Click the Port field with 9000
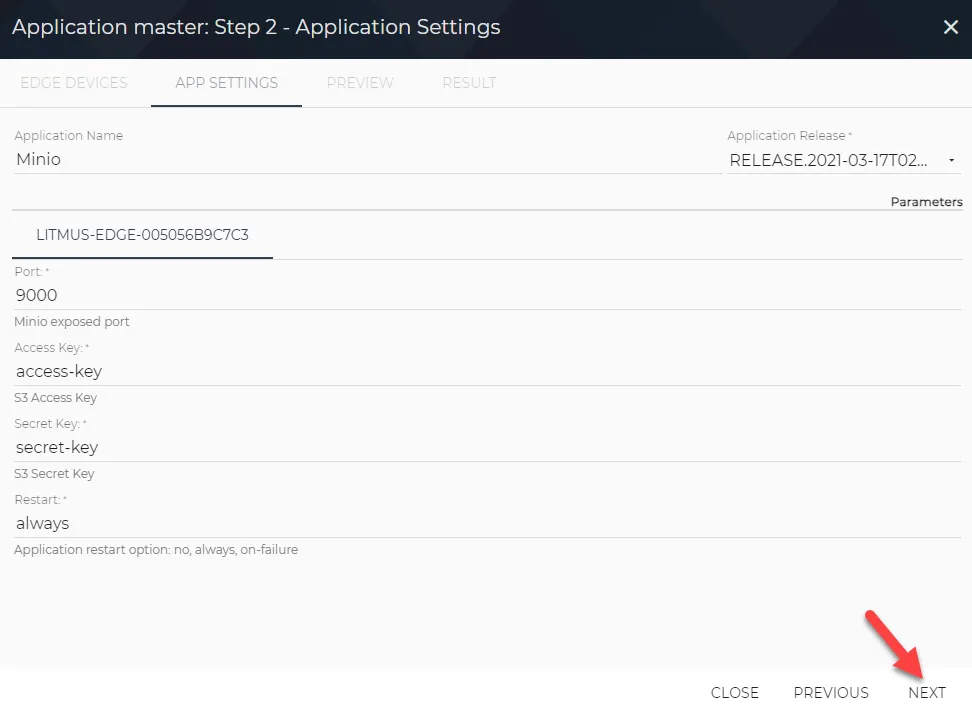The width and height of the screenshot is (972, 716). click(487, 295)
